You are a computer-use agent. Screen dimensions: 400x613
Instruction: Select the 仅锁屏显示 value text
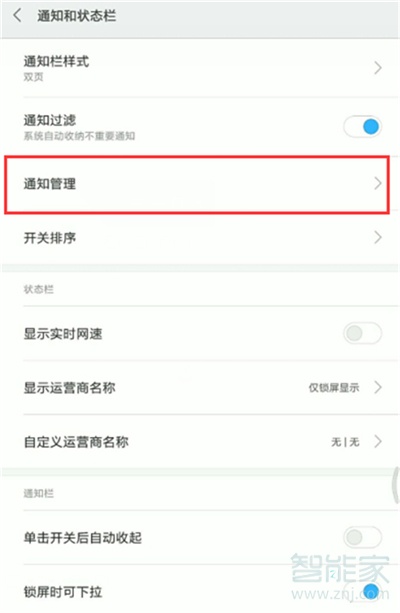pyautogui.click(x=334, y=388)
